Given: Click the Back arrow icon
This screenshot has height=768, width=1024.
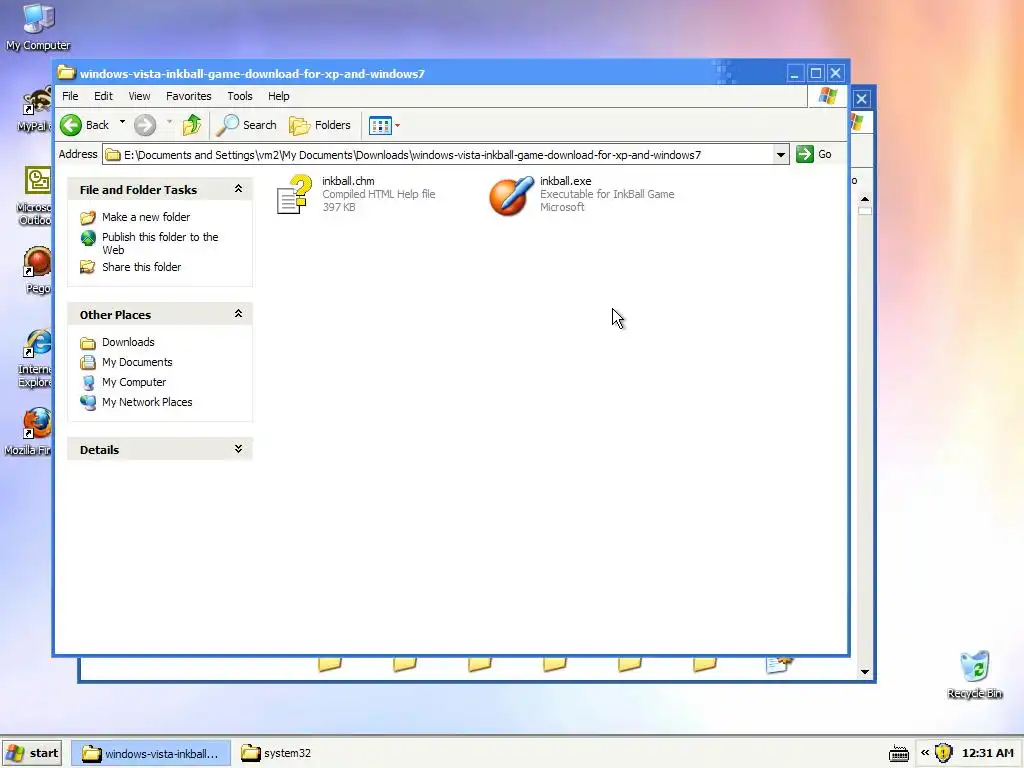Looking at the screenshot, I should (71, 125).
